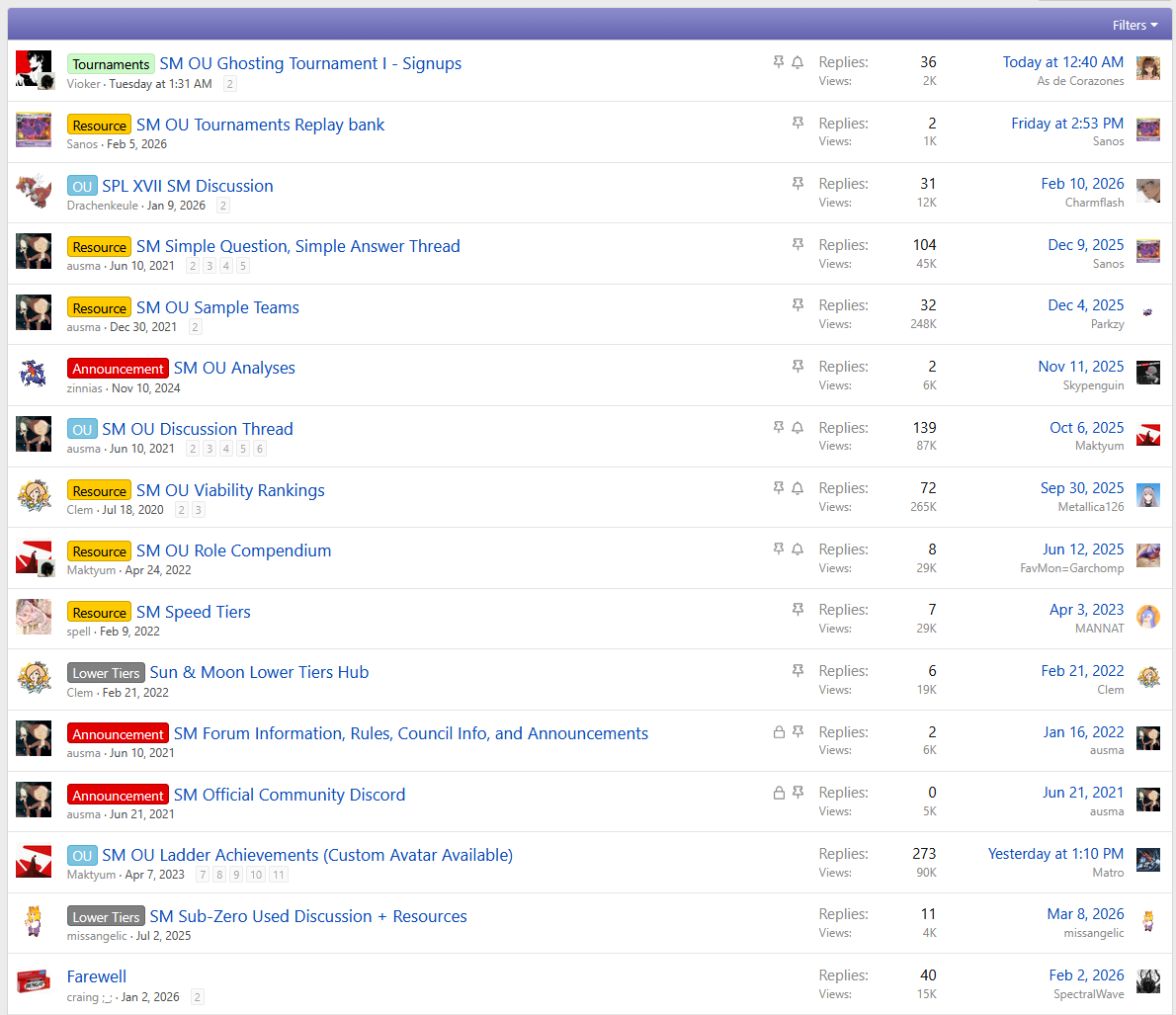Open the SM Speed Tiers thread

194,612
